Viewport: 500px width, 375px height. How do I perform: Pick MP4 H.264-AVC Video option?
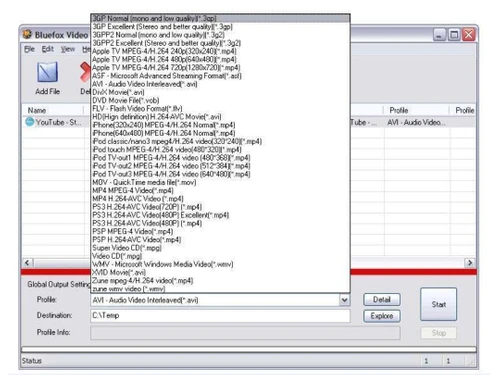(220, 199)
